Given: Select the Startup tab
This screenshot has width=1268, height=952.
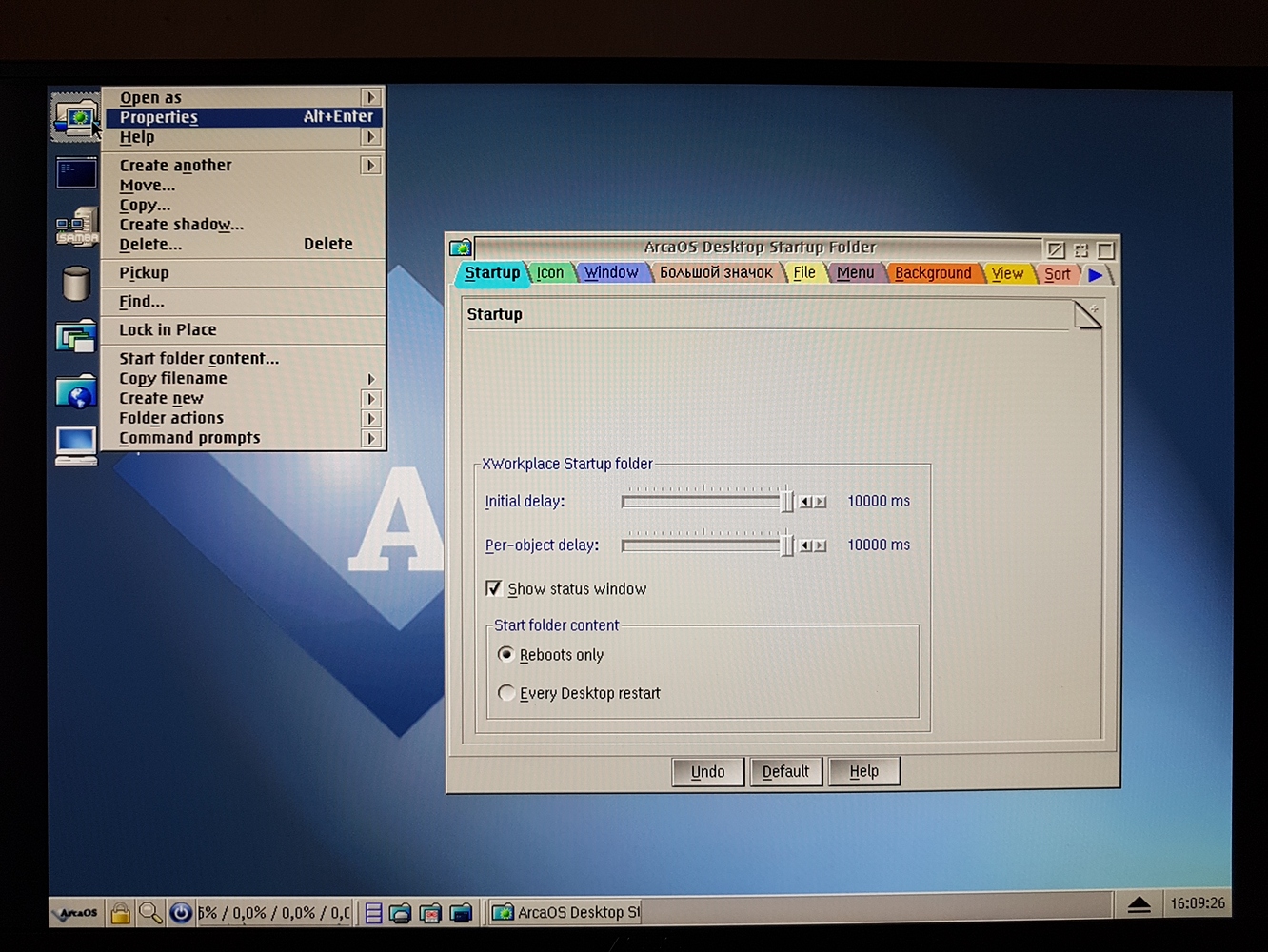Looking at the screenshot, I should [x=492, y=273].
